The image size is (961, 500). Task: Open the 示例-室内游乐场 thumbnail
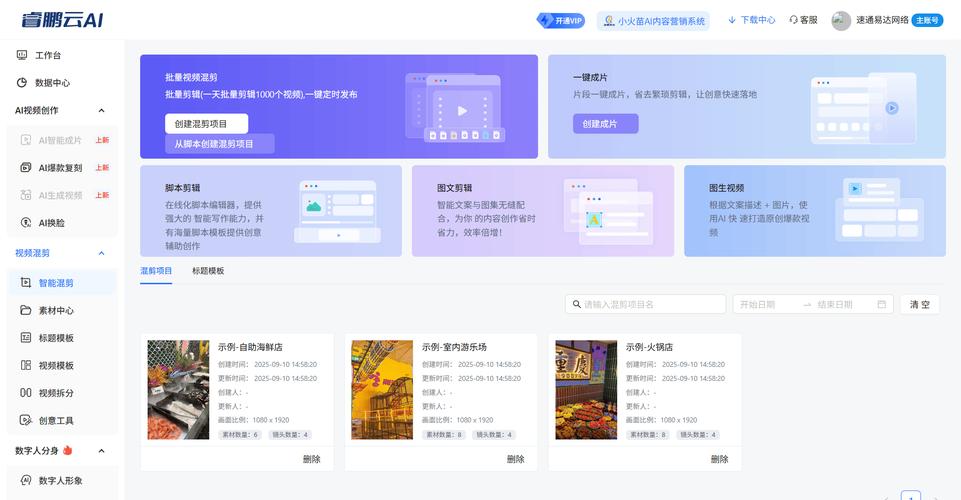pyautogui.click(x=382, y=390)
